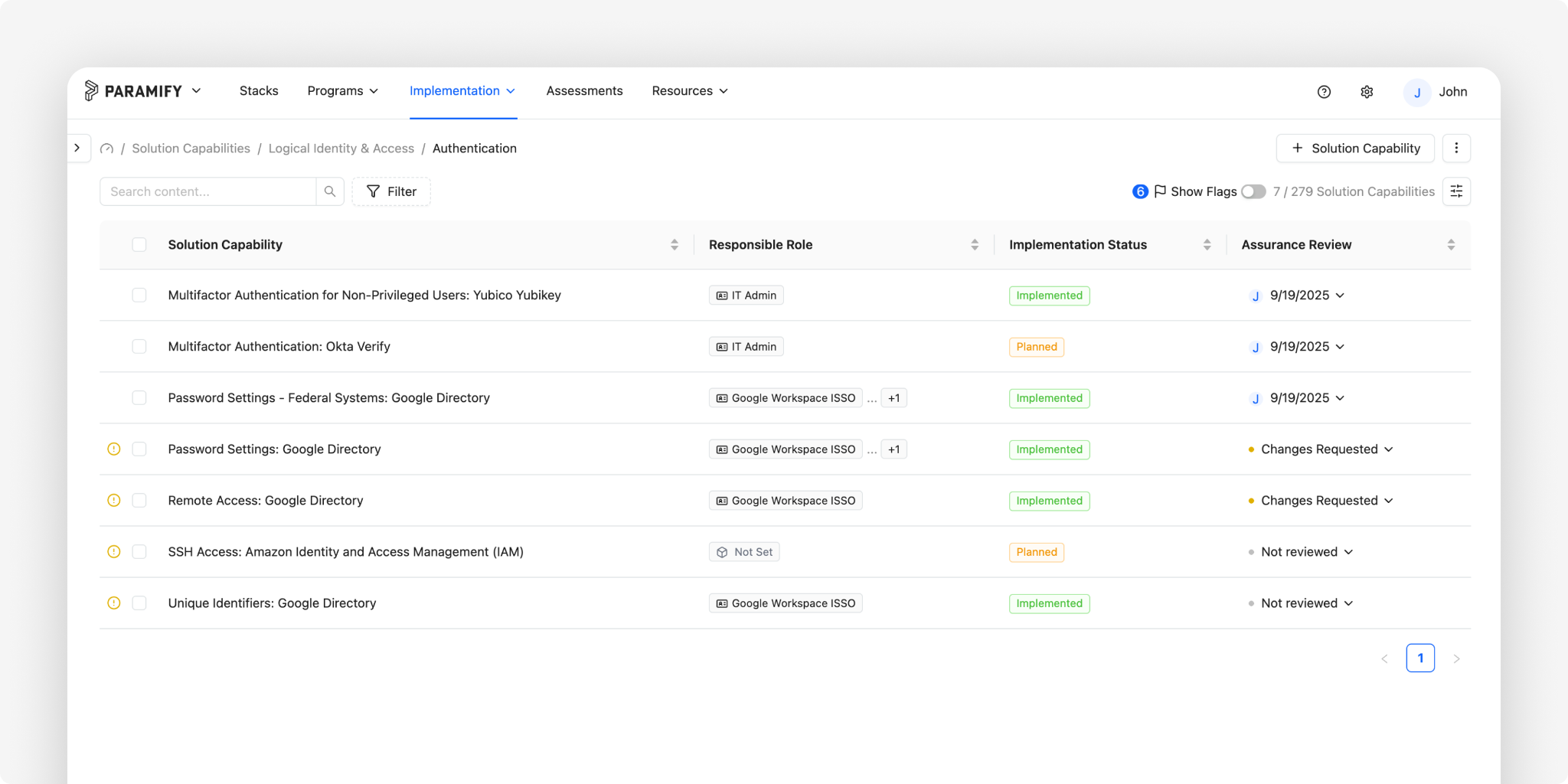
Task: Open the Stacks menu item
Action: (x=259, y=91)
